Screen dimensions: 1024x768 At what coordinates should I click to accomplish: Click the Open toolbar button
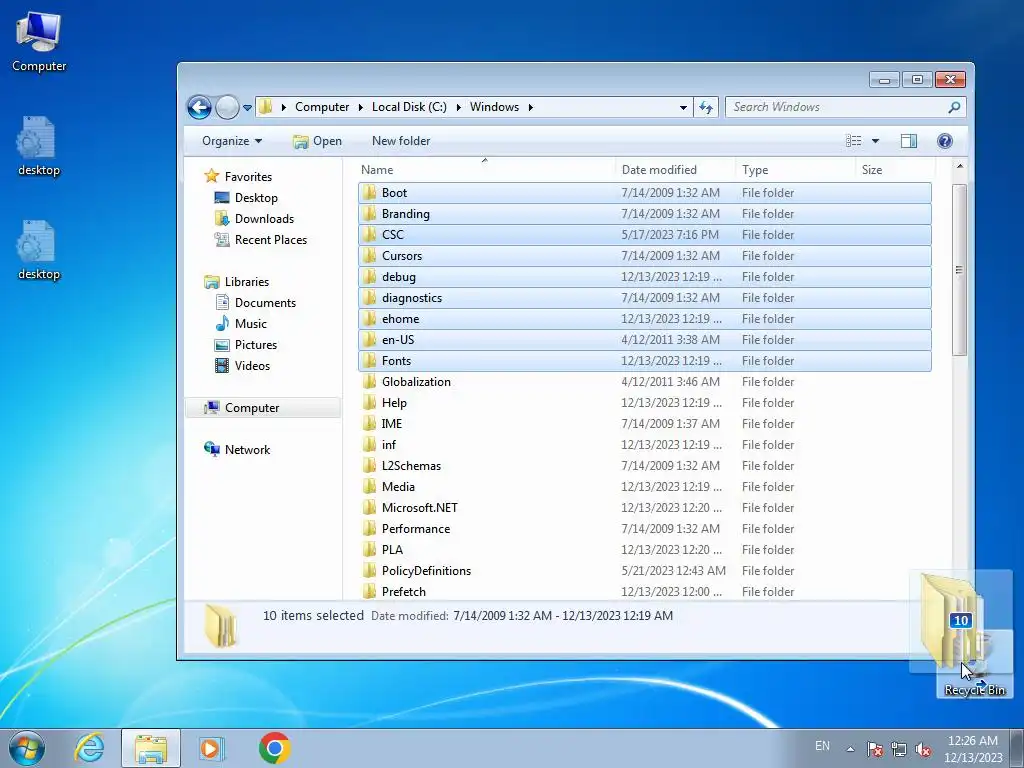tap(317, 141)
